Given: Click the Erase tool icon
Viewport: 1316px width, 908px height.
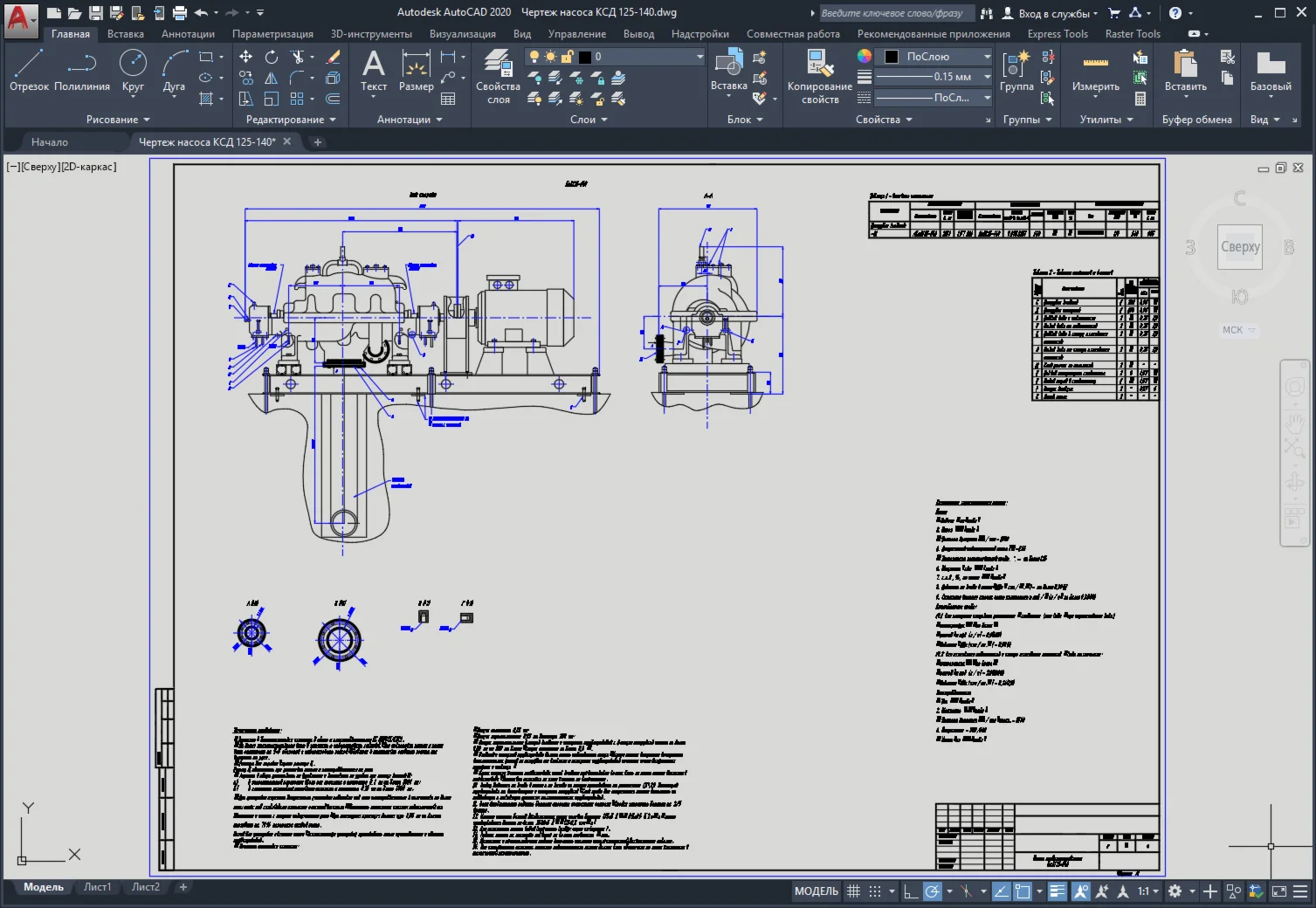Looking at the screenshot, I should [x=333, y=57].
